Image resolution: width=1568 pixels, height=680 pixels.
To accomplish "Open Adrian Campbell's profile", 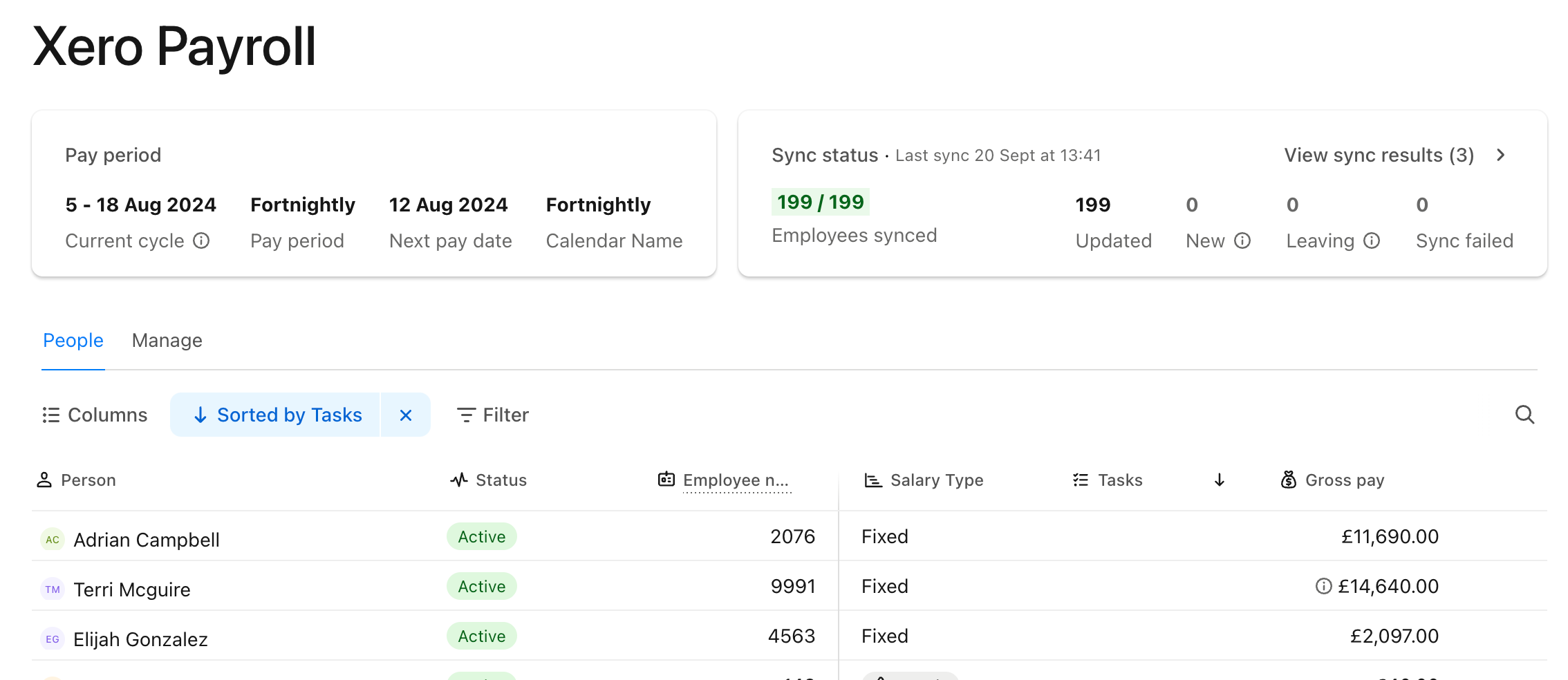I will point(147,539).
